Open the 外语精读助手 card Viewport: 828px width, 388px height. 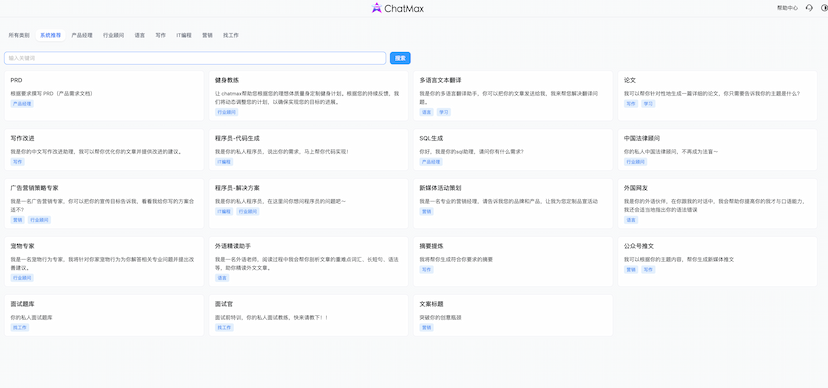(308, 261)
